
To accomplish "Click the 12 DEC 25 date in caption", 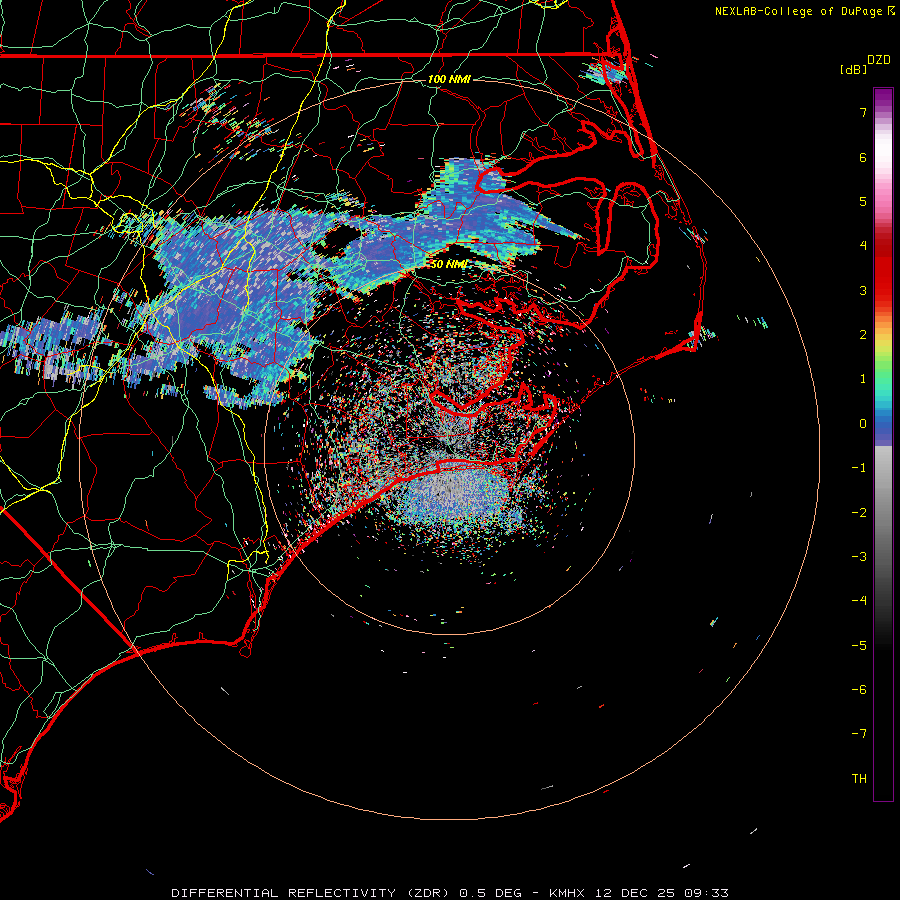I will click(637, 893).
